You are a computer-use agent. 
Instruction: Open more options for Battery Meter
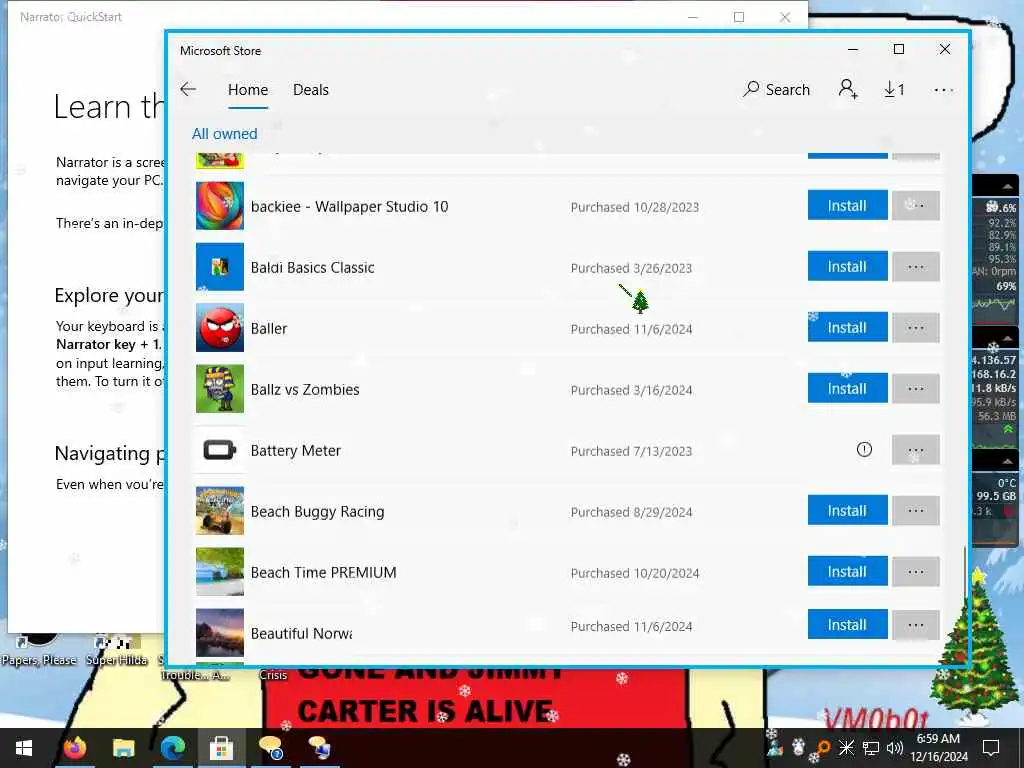click(916, 450)
